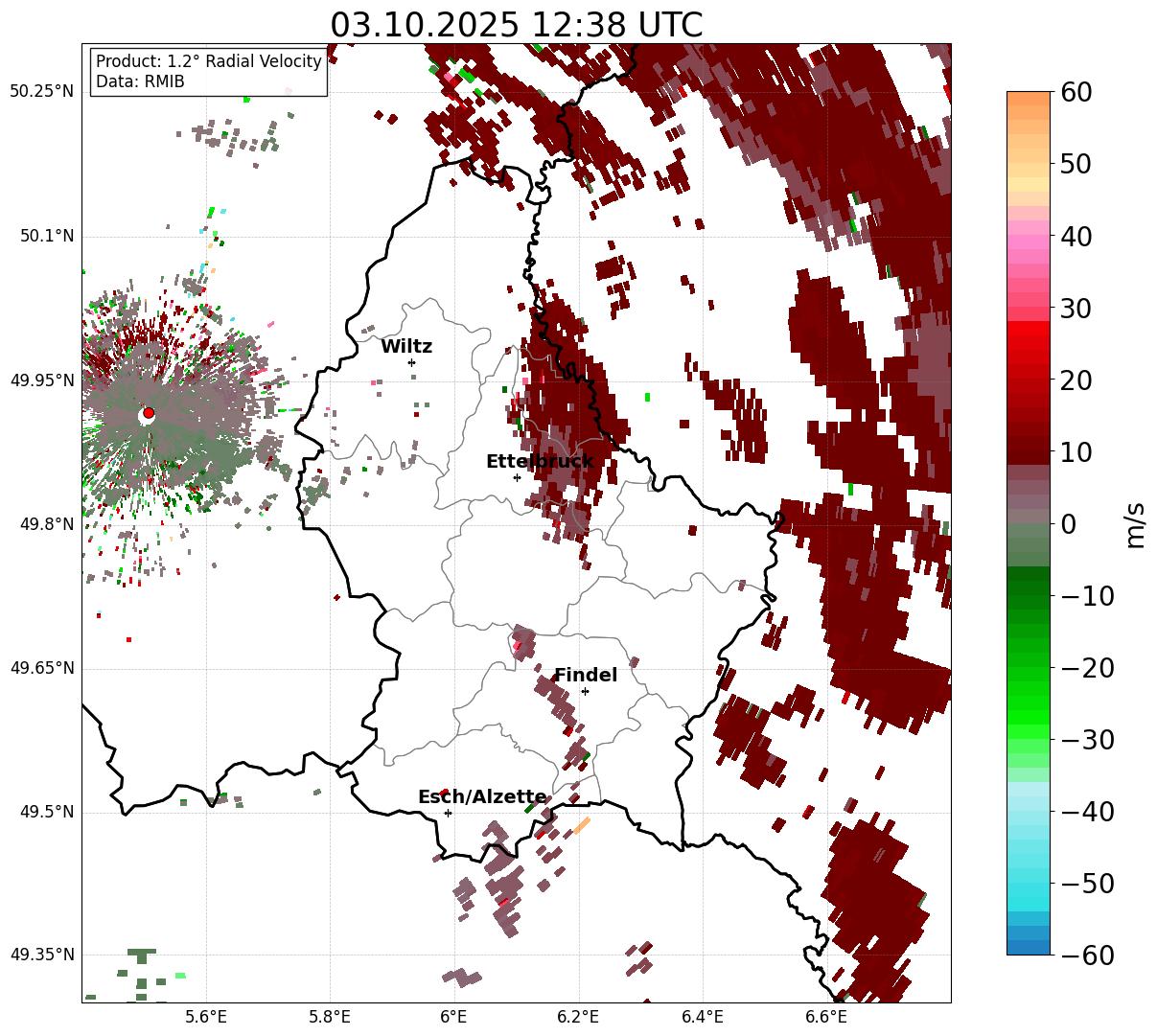
Task: Click the Wiltz city label
Action: click(406, 347)
